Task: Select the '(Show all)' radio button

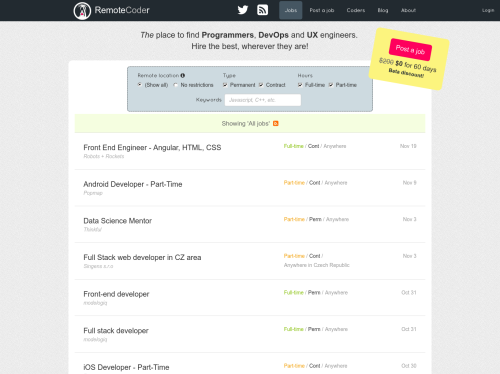Action: [x=140, y=85]
